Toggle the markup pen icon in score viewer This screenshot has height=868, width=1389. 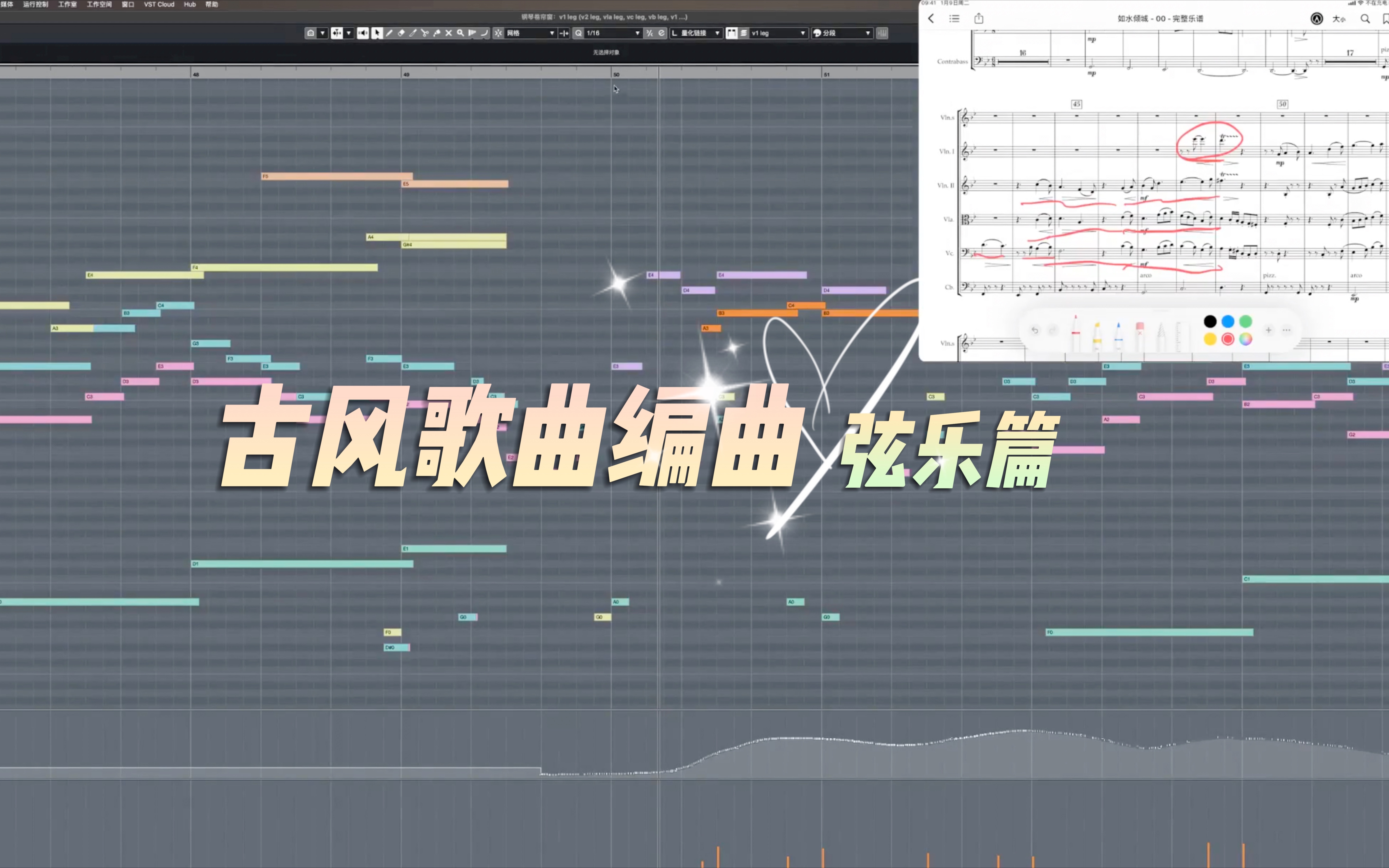[1317, 19]
